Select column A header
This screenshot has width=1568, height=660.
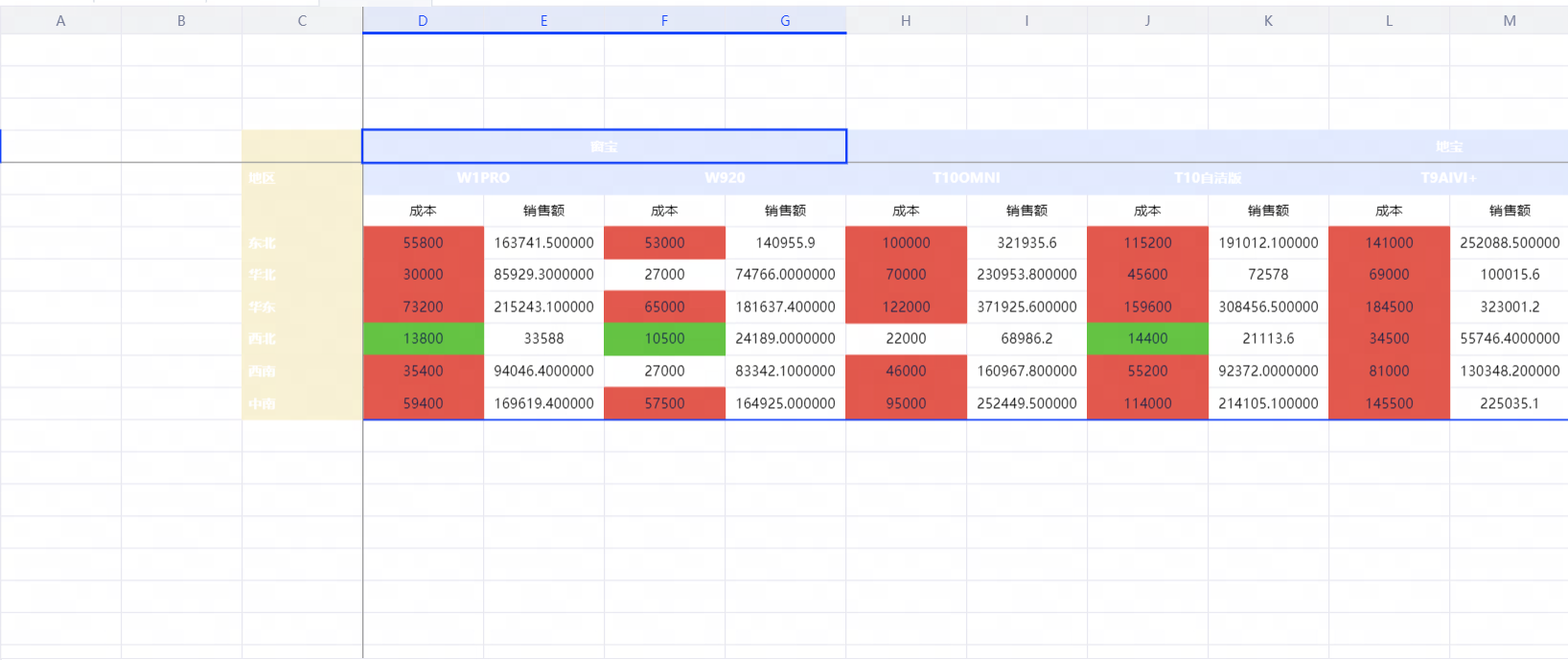tap(60, 20)
